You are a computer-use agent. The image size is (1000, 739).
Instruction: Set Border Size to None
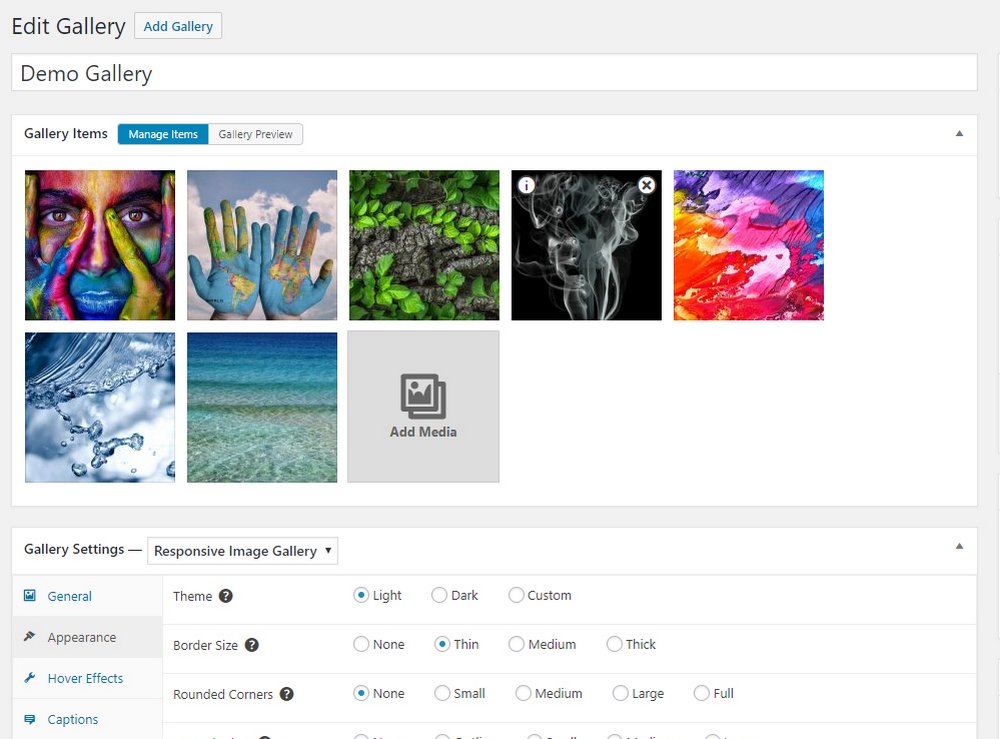point(361,644)
